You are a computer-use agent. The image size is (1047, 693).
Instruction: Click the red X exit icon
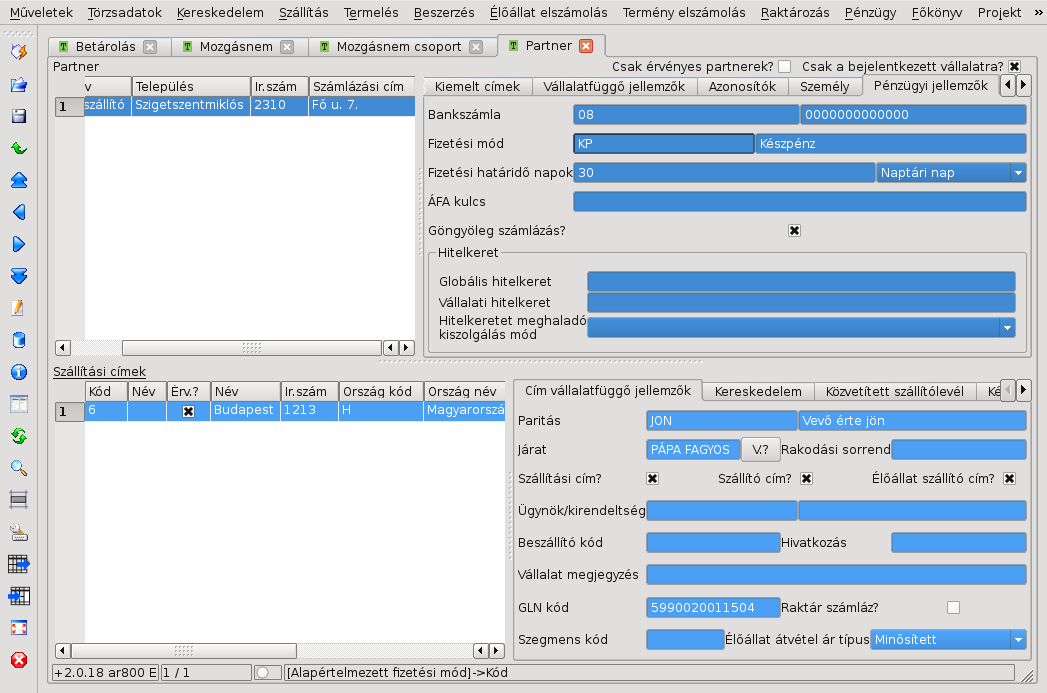point(18,660)
